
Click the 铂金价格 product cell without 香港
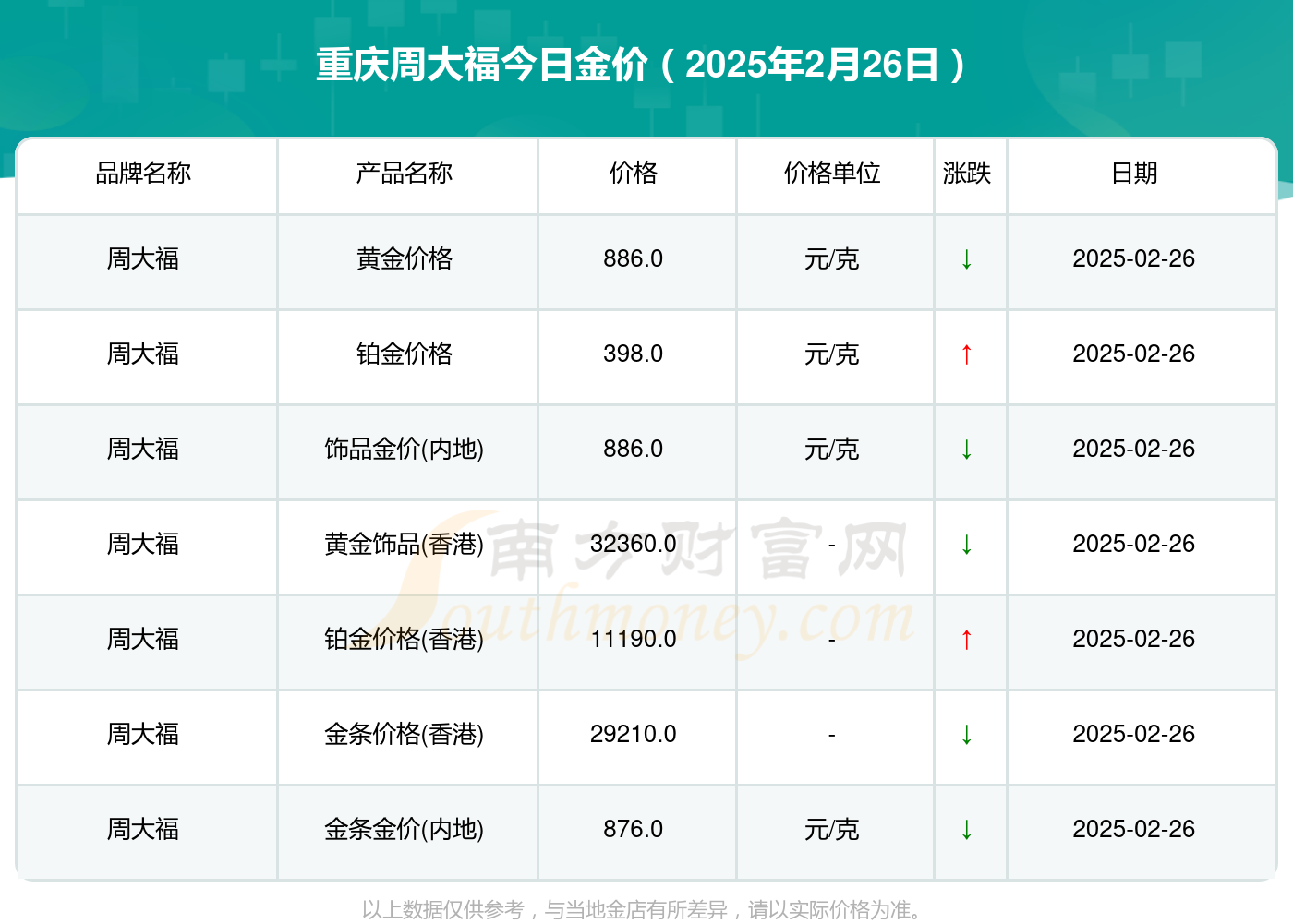[405, 354]
